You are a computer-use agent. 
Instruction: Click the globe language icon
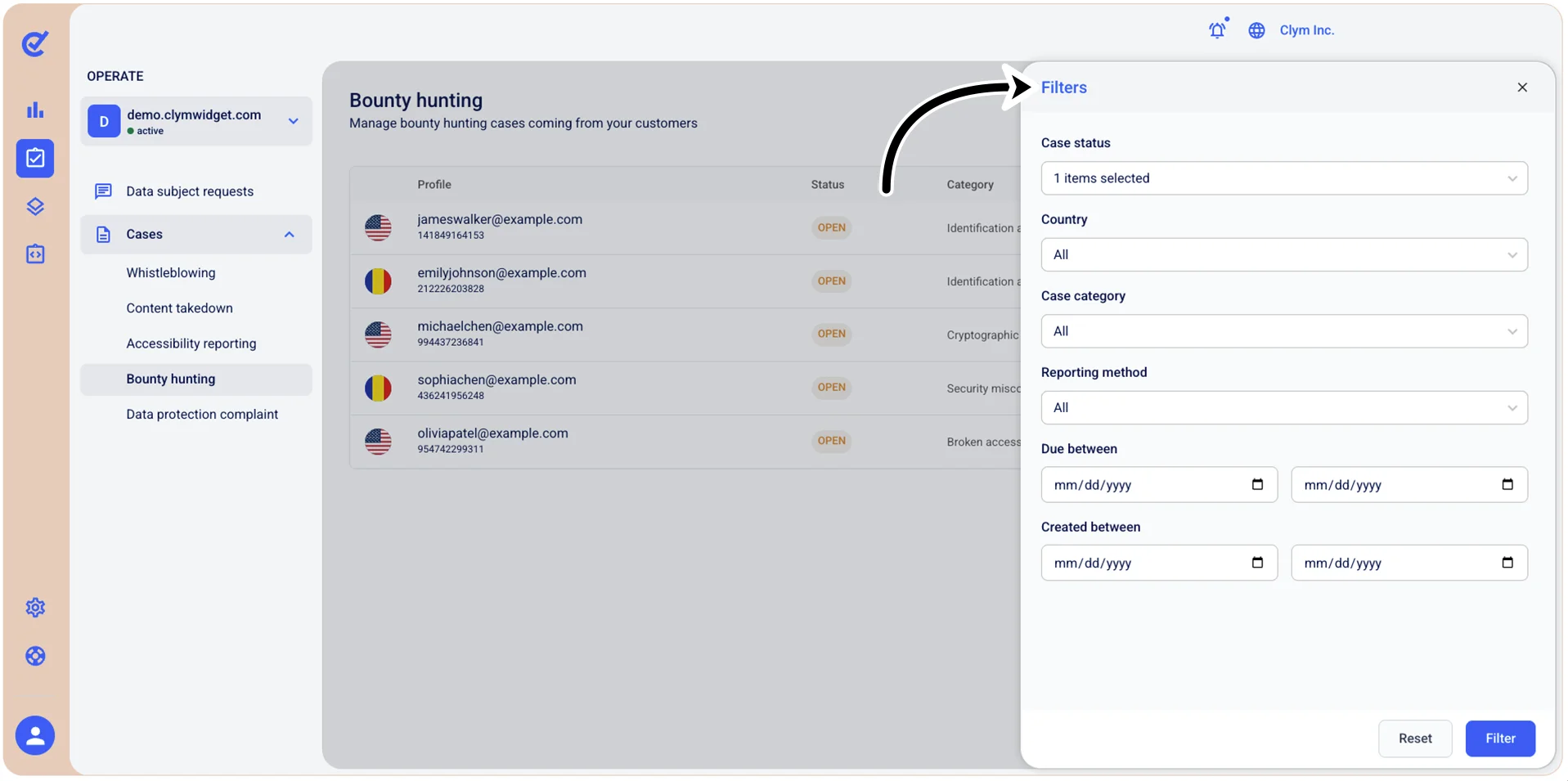click(1256, 30)
